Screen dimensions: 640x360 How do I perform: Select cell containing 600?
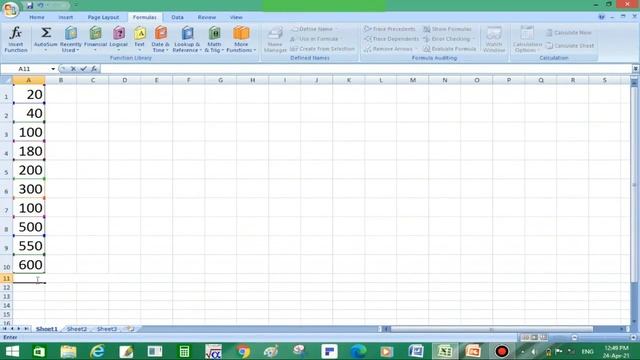pyautogui.click(x=29, y=264)
